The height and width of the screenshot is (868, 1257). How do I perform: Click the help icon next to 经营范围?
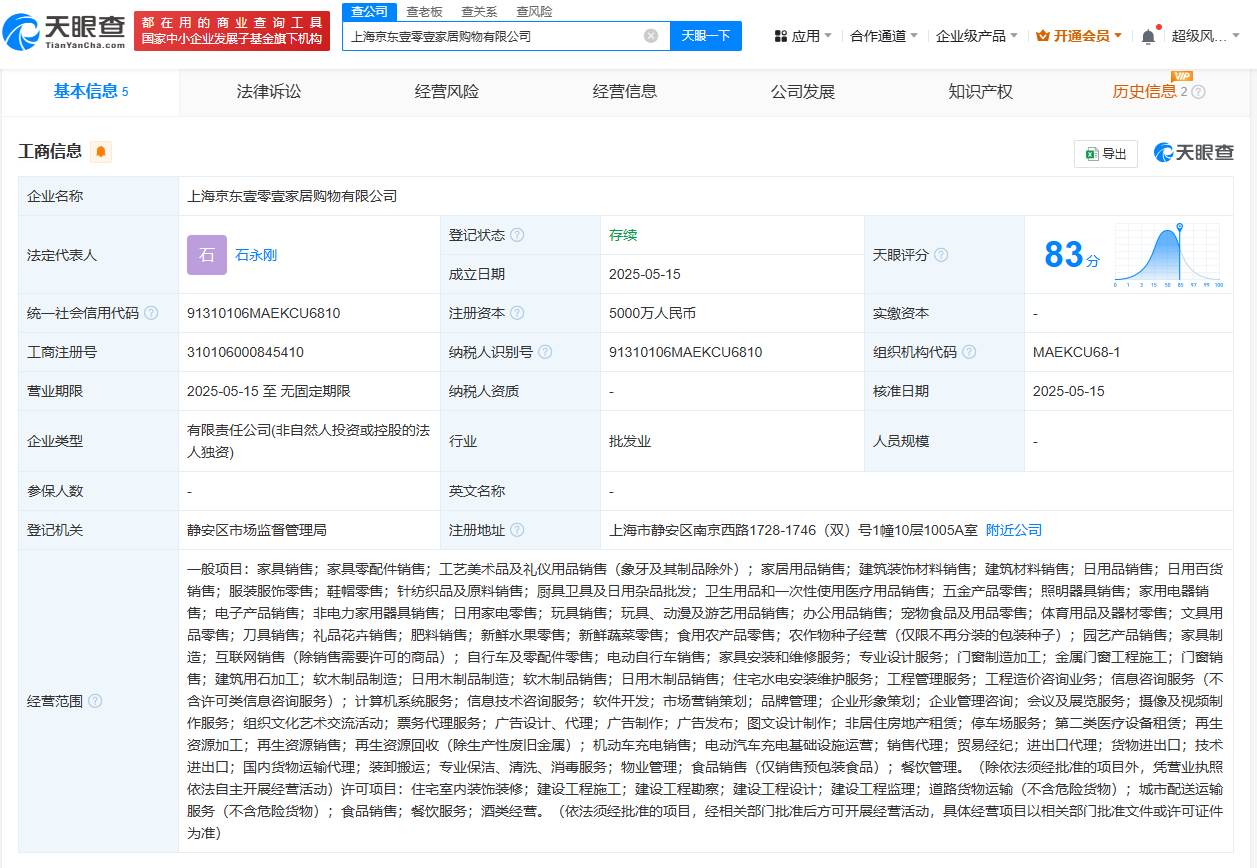tap(94, 700)
